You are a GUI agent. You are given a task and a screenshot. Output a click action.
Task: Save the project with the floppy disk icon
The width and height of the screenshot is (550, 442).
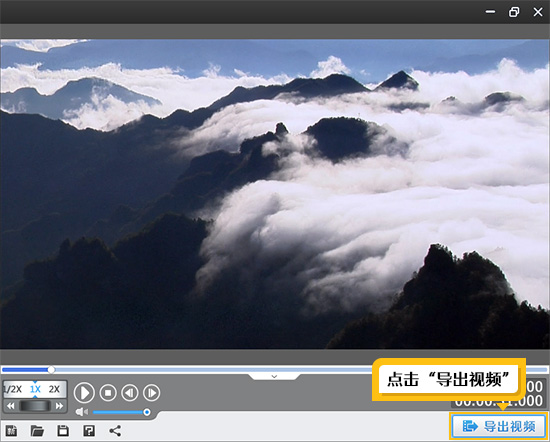63,430
